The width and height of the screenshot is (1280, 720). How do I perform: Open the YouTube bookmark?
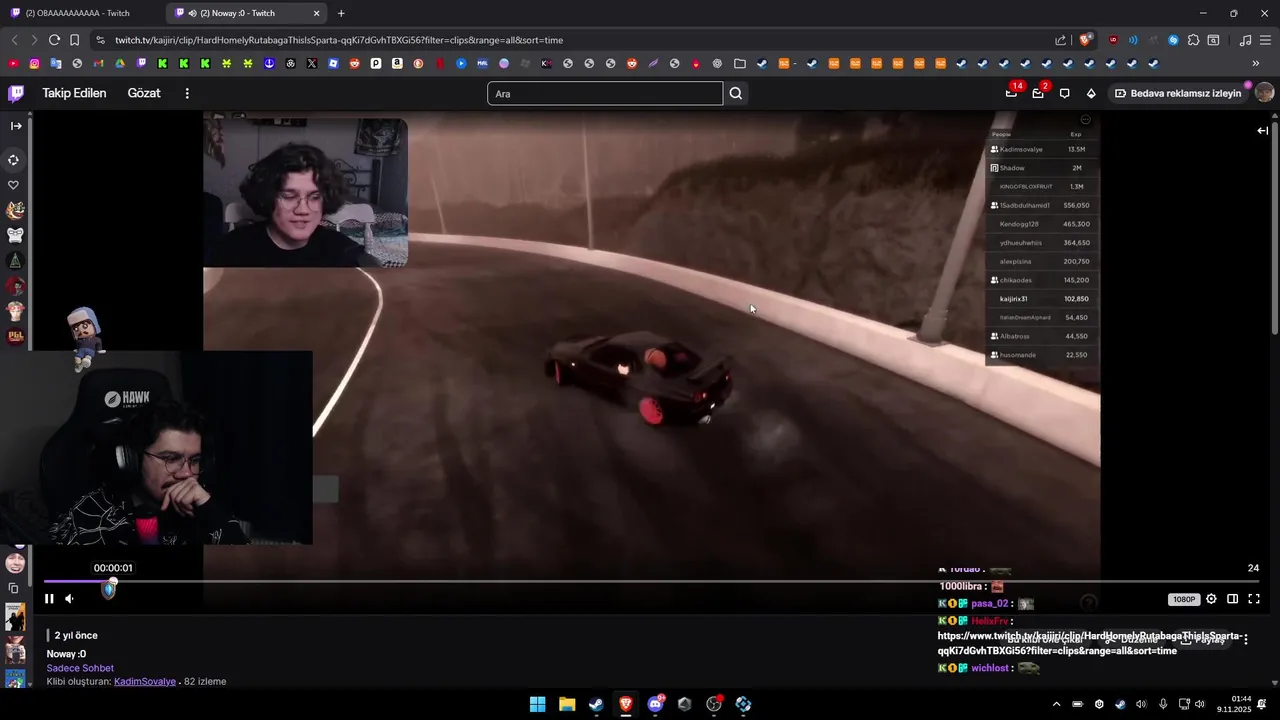[x=13, y=63]
